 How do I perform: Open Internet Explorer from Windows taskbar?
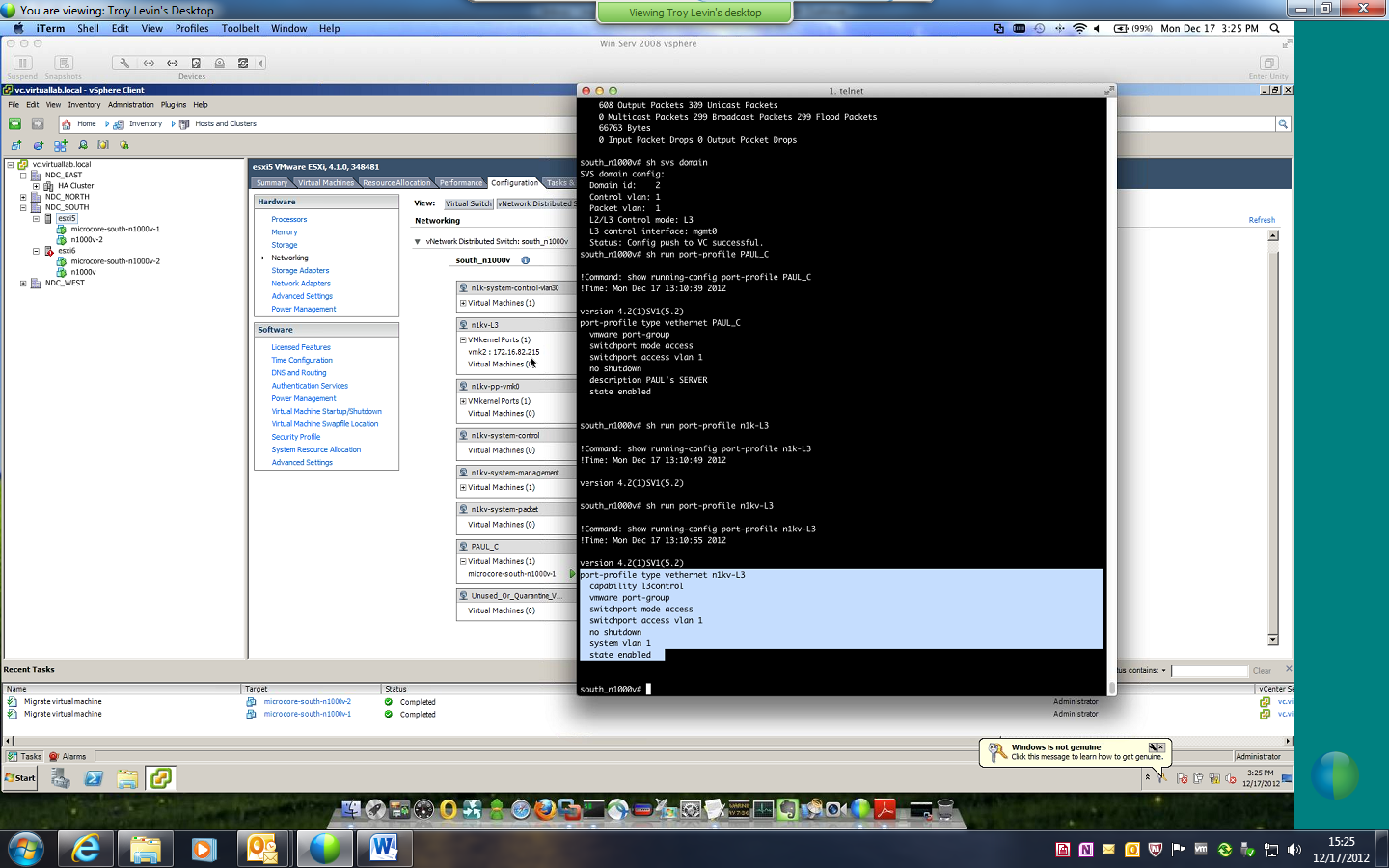[x=86, y=849]
